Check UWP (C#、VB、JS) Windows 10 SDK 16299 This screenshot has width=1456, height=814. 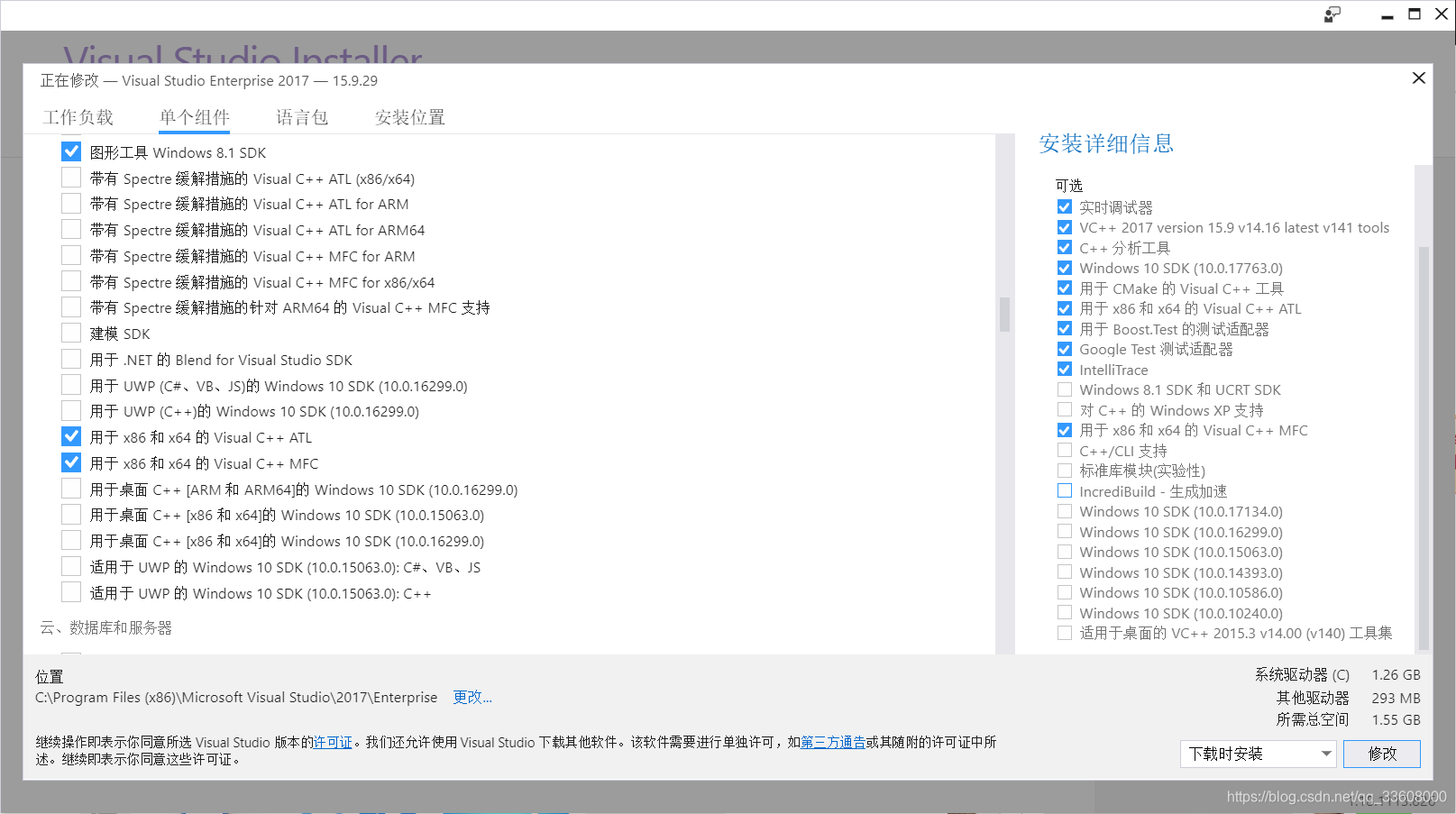click(x=71, y=385)
